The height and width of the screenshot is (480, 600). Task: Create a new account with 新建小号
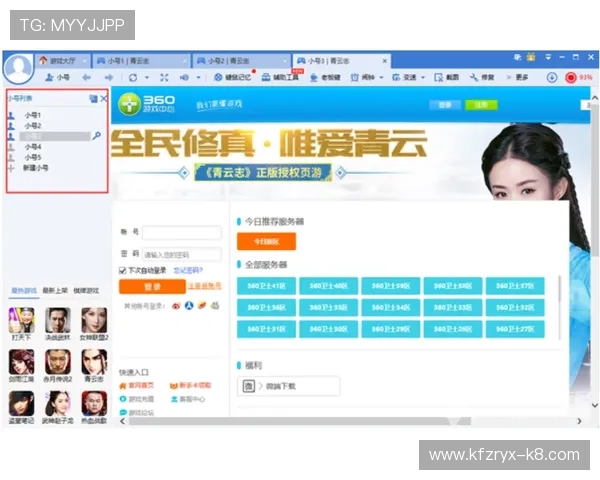pyautogui.click(x=35, y=168)
